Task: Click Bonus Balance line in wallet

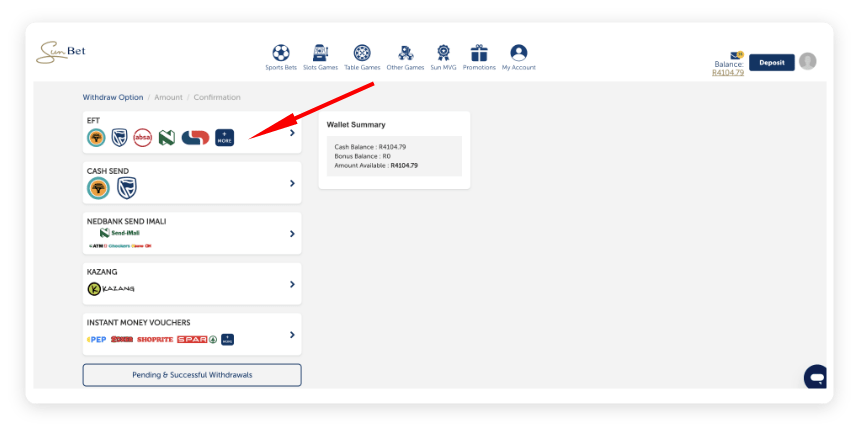Action: 363,156
